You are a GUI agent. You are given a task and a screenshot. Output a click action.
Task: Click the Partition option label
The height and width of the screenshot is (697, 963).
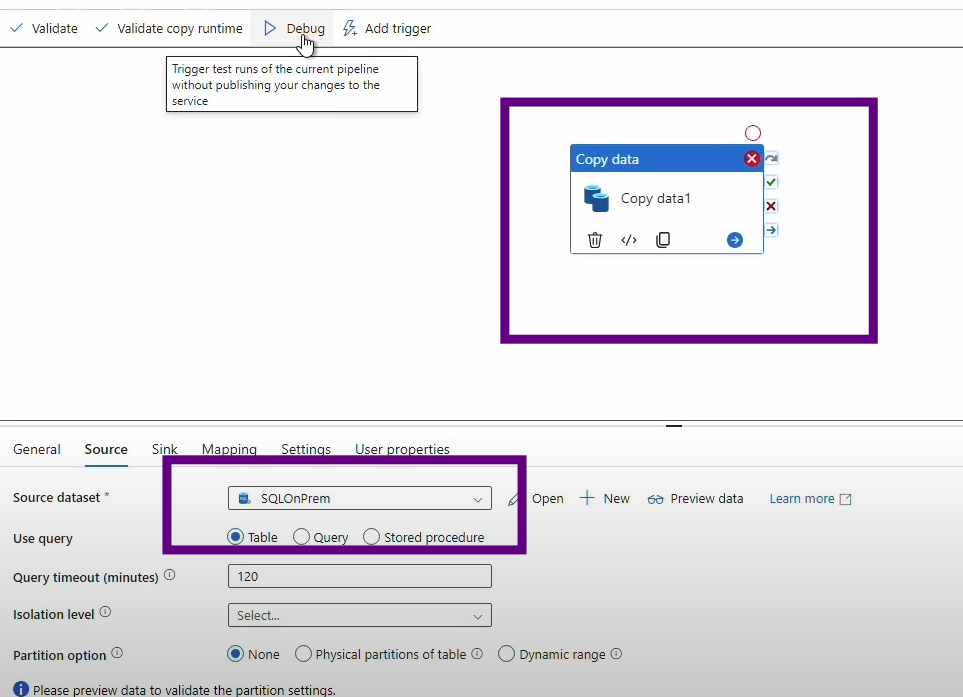pyautogui.click(x=60, y=655)
